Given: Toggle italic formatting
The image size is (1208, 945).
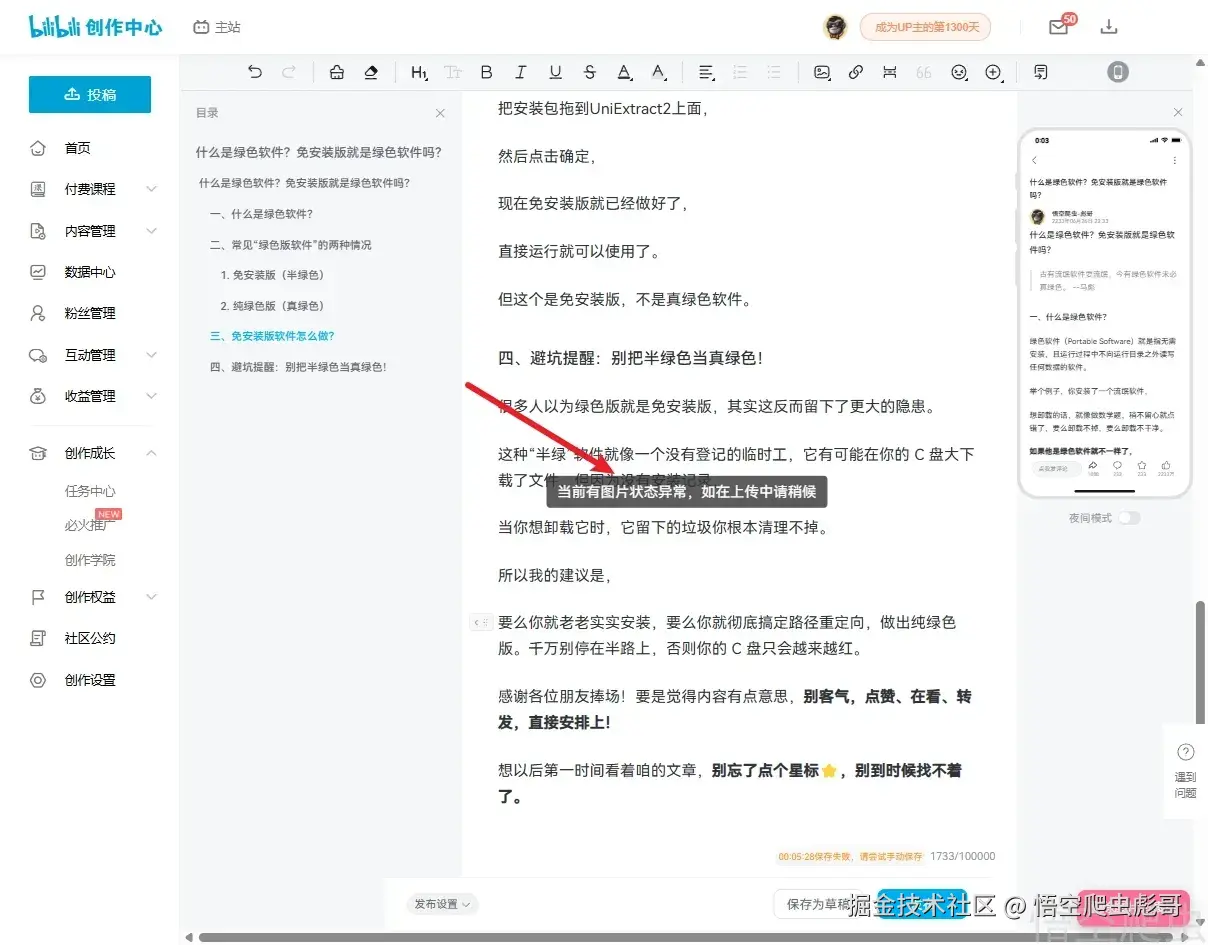Looking at the screenshot, I should [x=520, y=72].
